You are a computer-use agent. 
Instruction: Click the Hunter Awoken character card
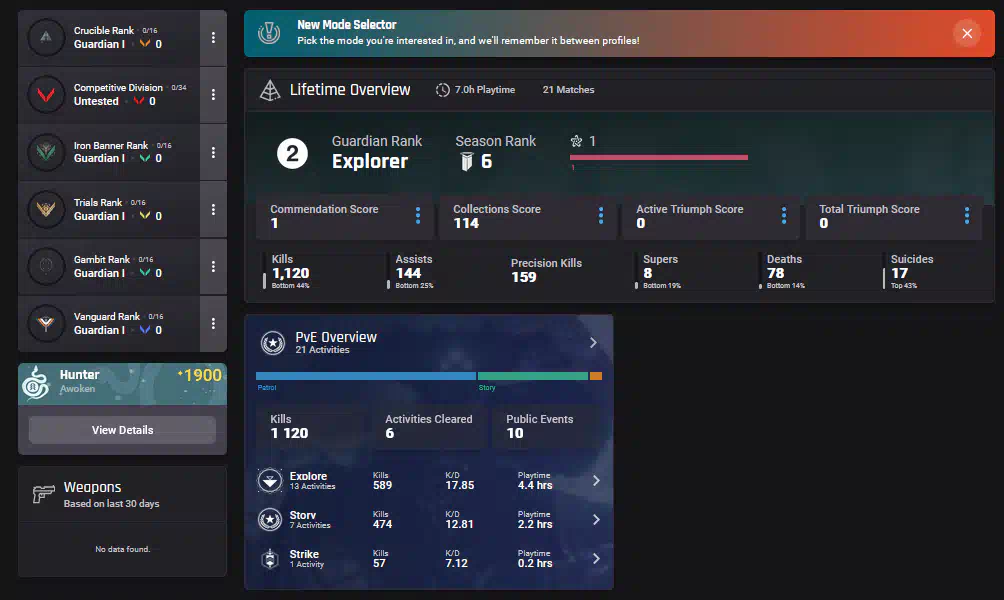click(x=122, y=384)
